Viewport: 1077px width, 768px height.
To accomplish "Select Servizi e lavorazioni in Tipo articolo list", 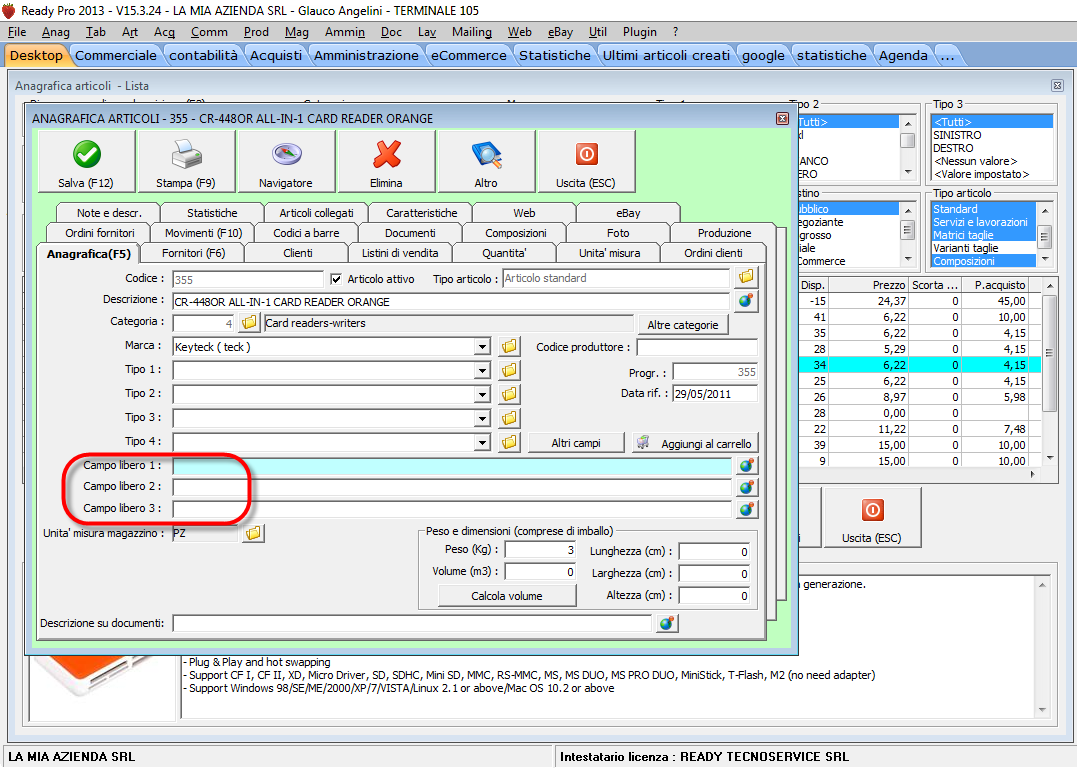I will click(980, 222).
